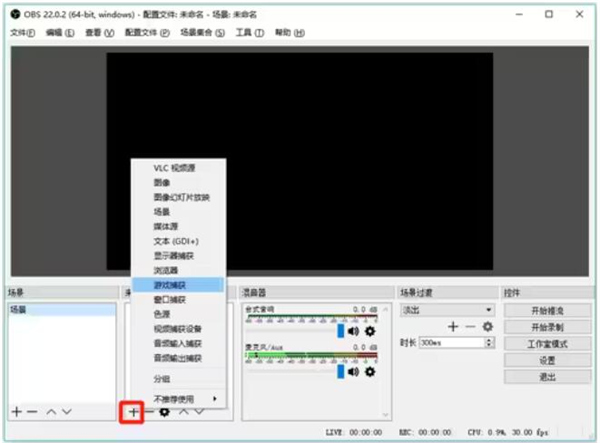Click the 开始录制 button
This screenshot has width=600, height=443.
tap(547, 327)
